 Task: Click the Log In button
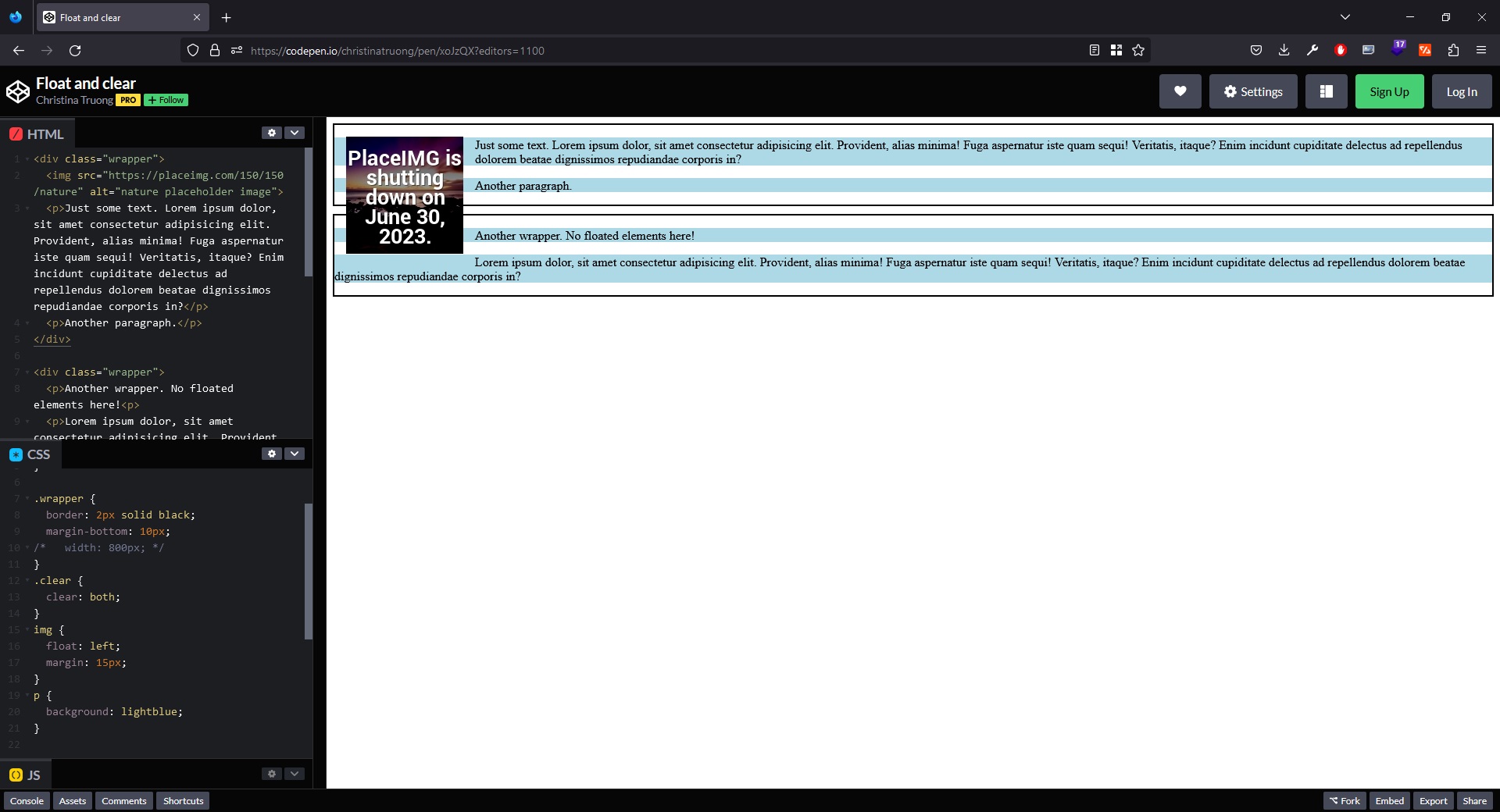[1462, 91]
